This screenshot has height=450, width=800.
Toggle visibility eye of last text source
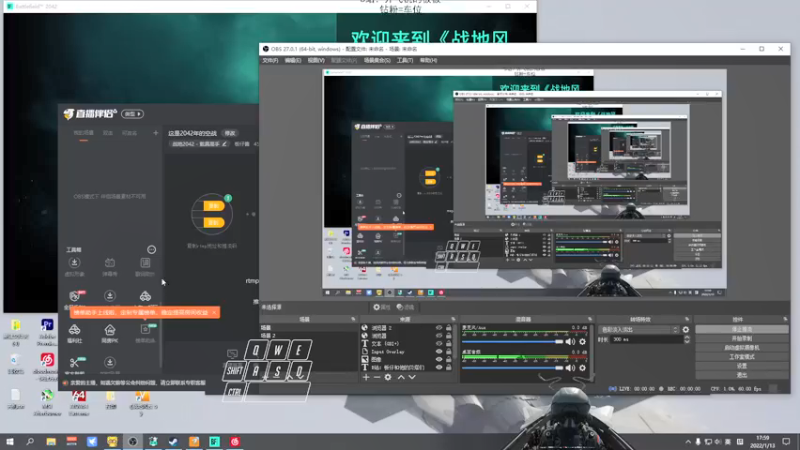point(439,367)
